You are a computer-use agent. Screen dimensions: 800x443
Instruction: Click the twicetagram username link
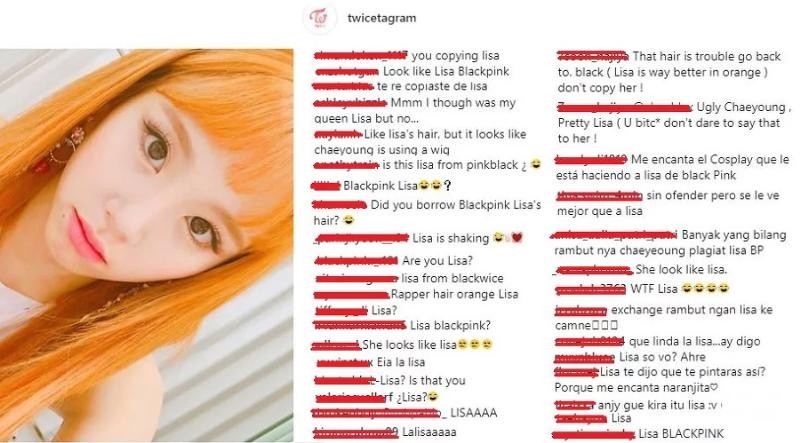382,18
